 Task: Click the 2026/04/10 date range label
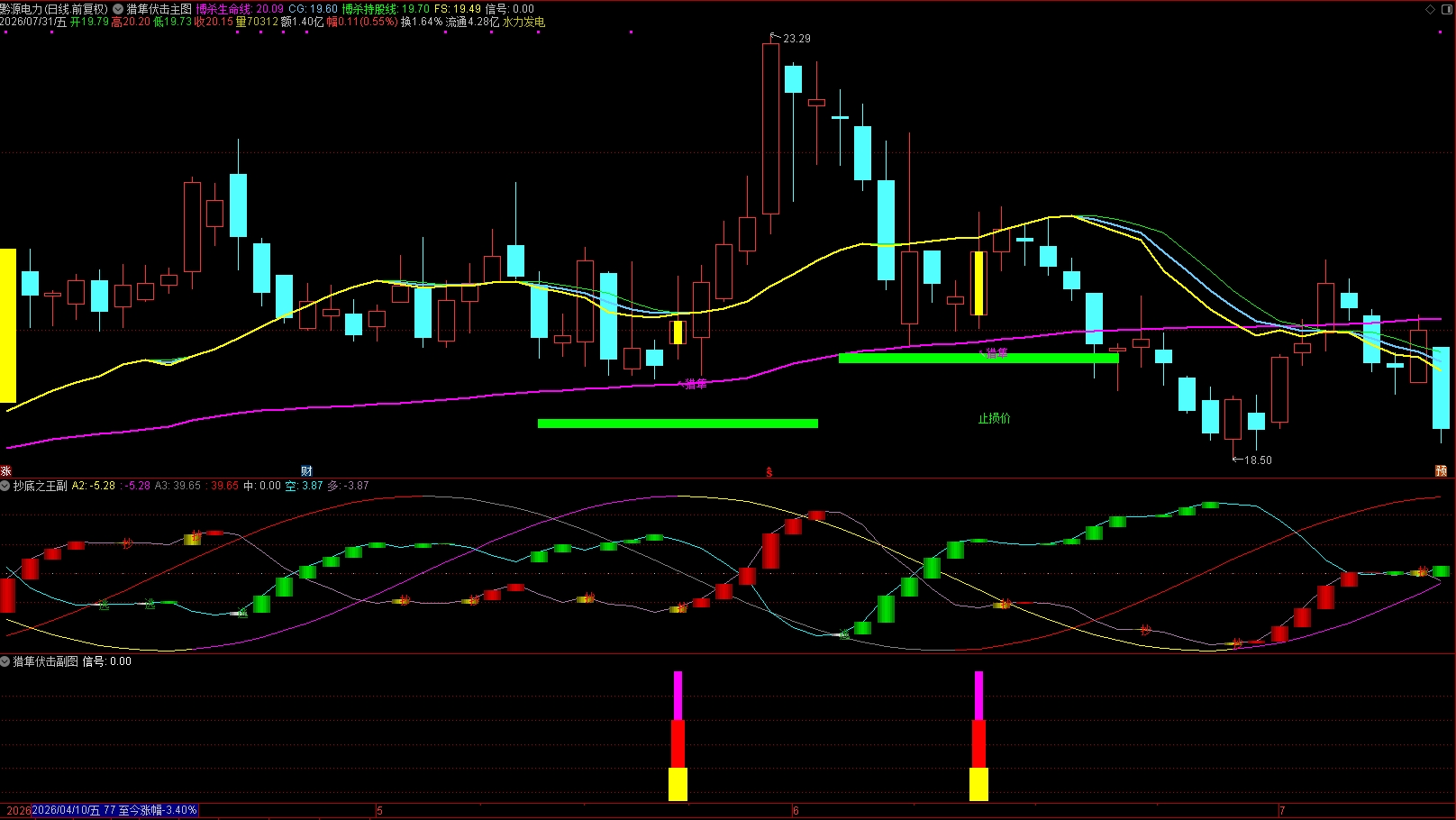(114, 810)
